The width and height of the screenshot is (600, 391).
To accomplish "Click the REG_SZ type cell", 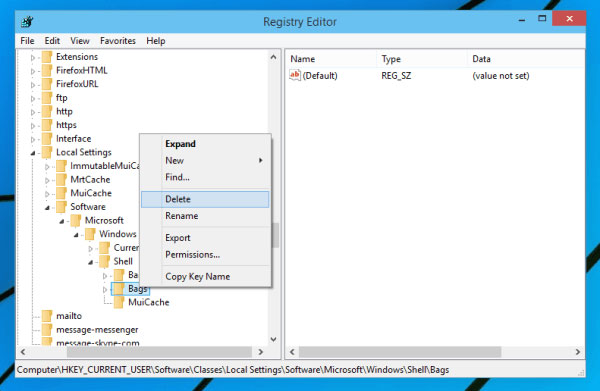I will click(x=396, y=76).
